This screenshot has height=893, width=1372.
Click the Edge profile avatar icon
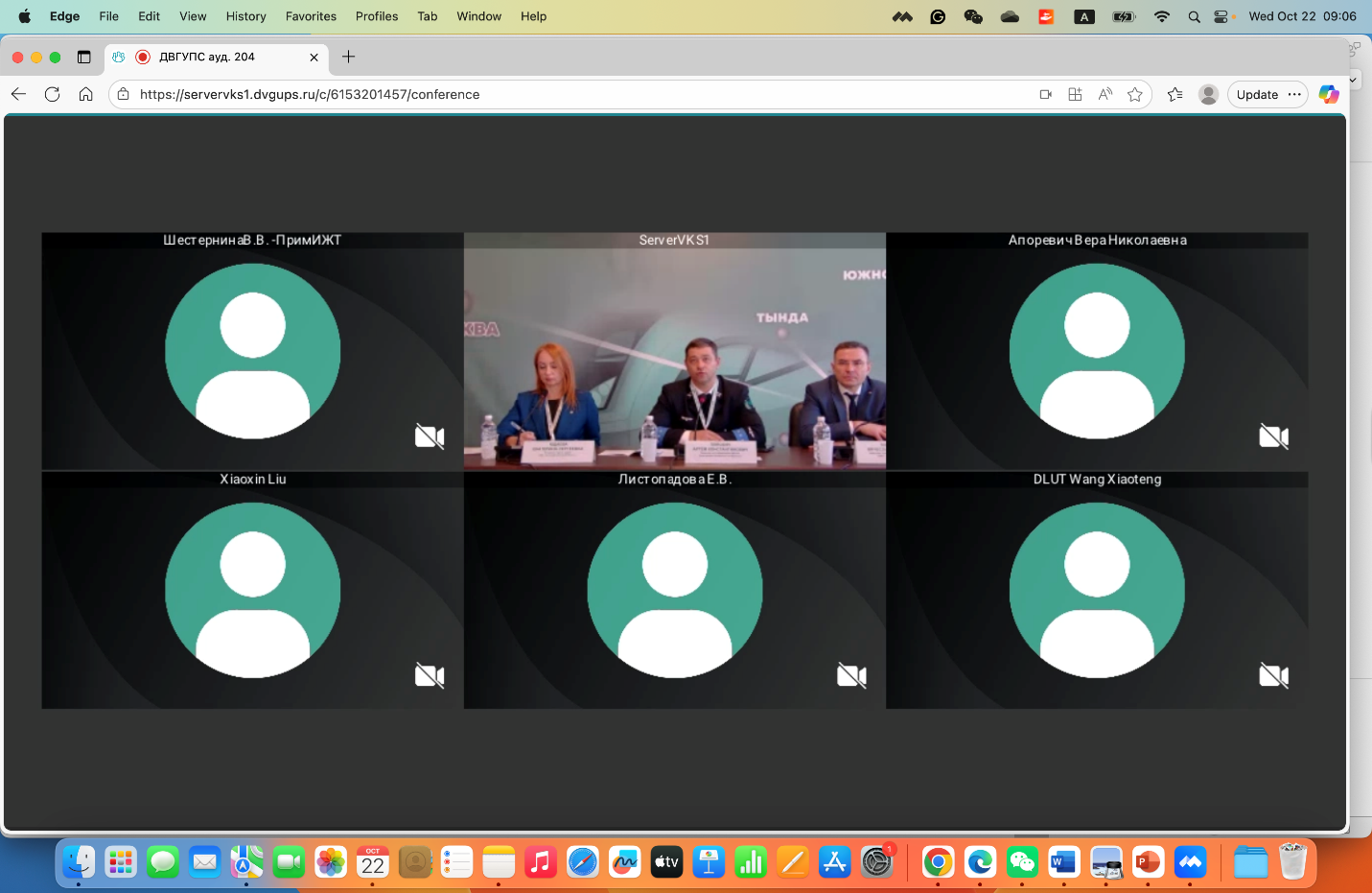click(x=1208, y=94)
